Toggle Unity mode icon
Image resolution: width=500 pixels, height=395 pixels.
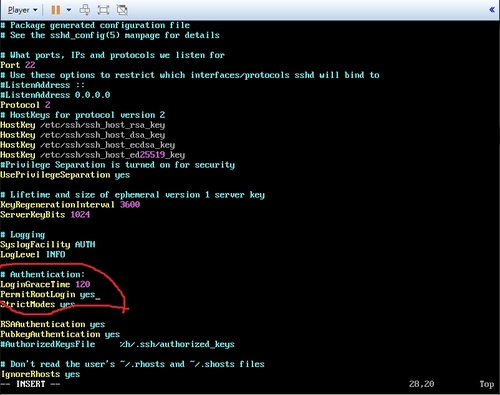(122, 10)
